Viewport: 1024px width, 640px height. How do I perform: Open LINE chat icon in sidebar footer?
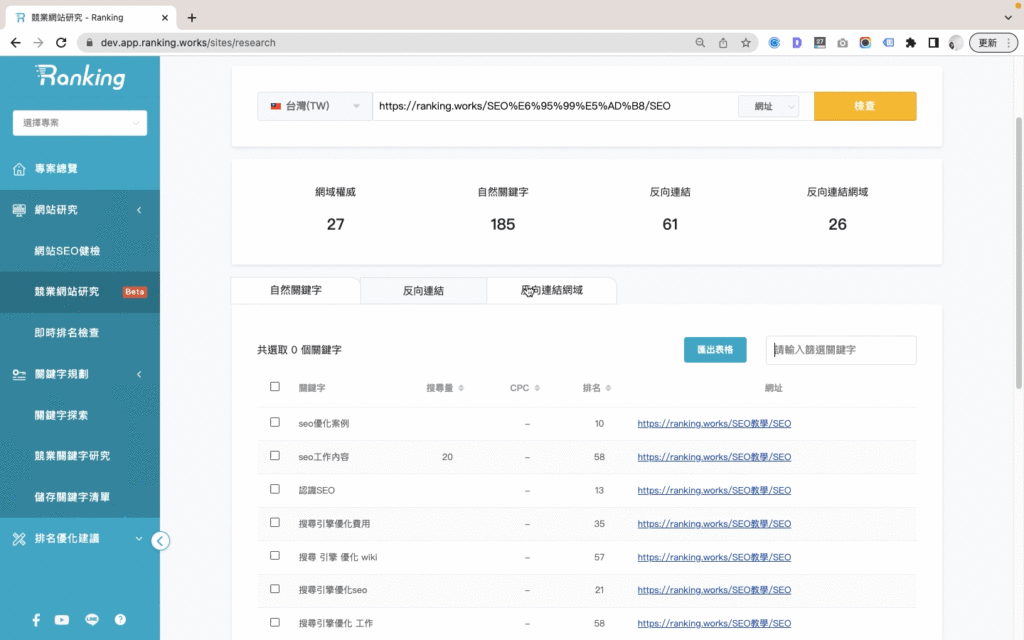pos(91,620)
